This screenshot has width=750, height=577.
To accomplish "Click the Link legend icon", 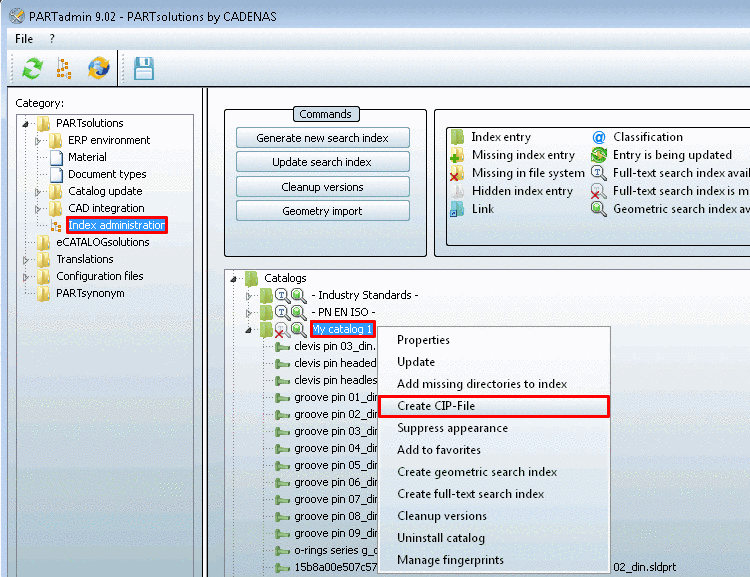I will [457, 209].
